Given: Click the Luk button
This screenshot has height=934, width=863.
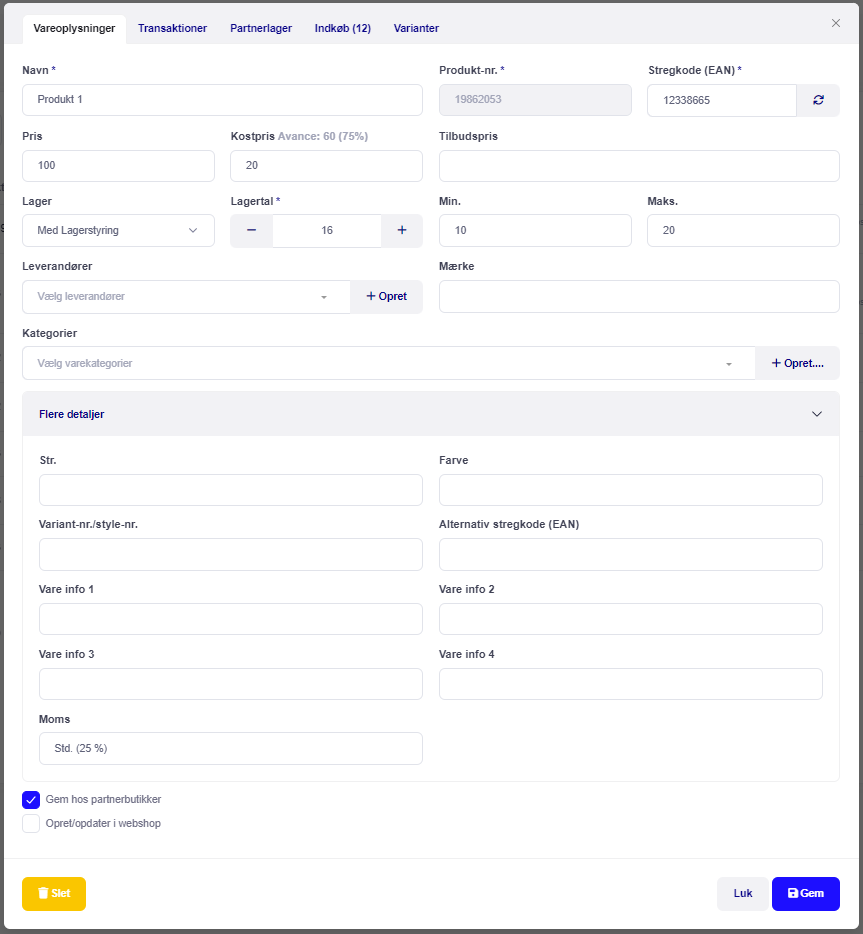Looking at the screenshot, I should (x=743, y=893).
